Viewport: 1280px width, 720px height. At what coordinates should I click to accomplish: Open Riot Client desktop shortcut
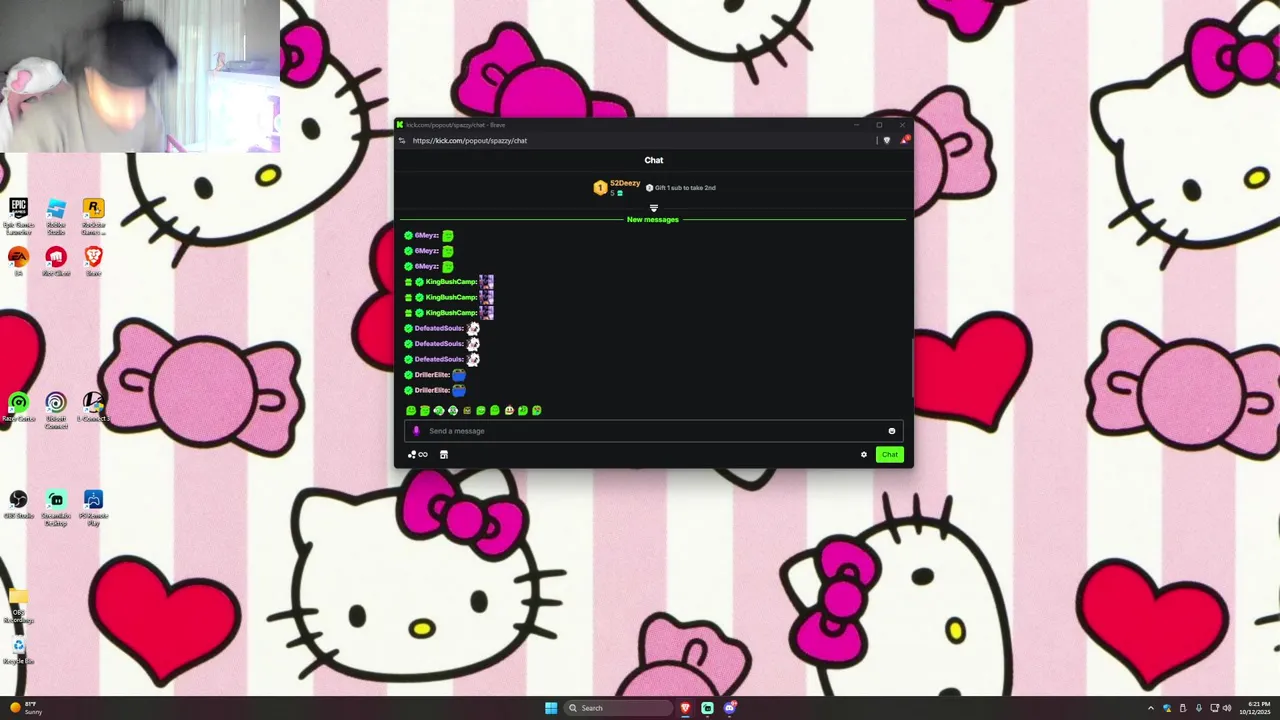click(x=56, y=262)
